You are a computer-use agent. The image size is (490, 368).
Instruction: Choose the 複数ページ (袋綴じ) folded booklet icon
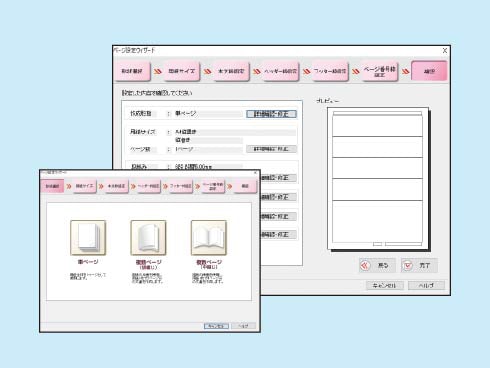[148, 238]
